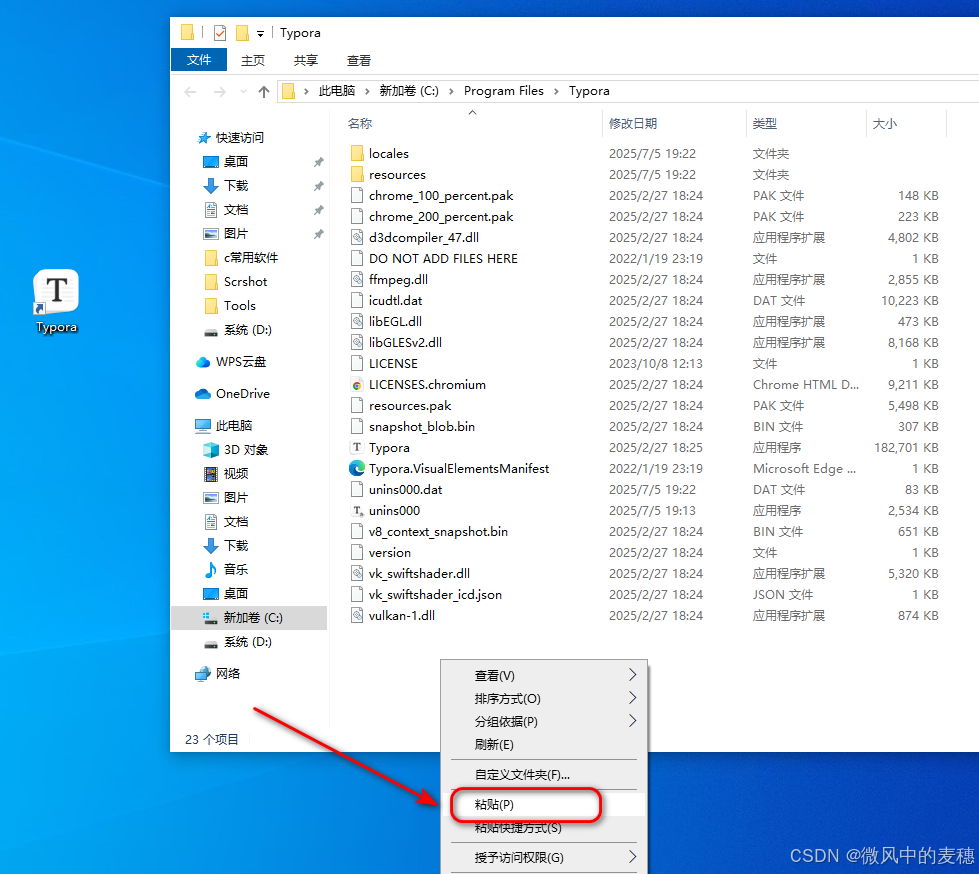
Task: Go forward with the right arrow button
Action: pyautogui.click(x=220, y=92)
